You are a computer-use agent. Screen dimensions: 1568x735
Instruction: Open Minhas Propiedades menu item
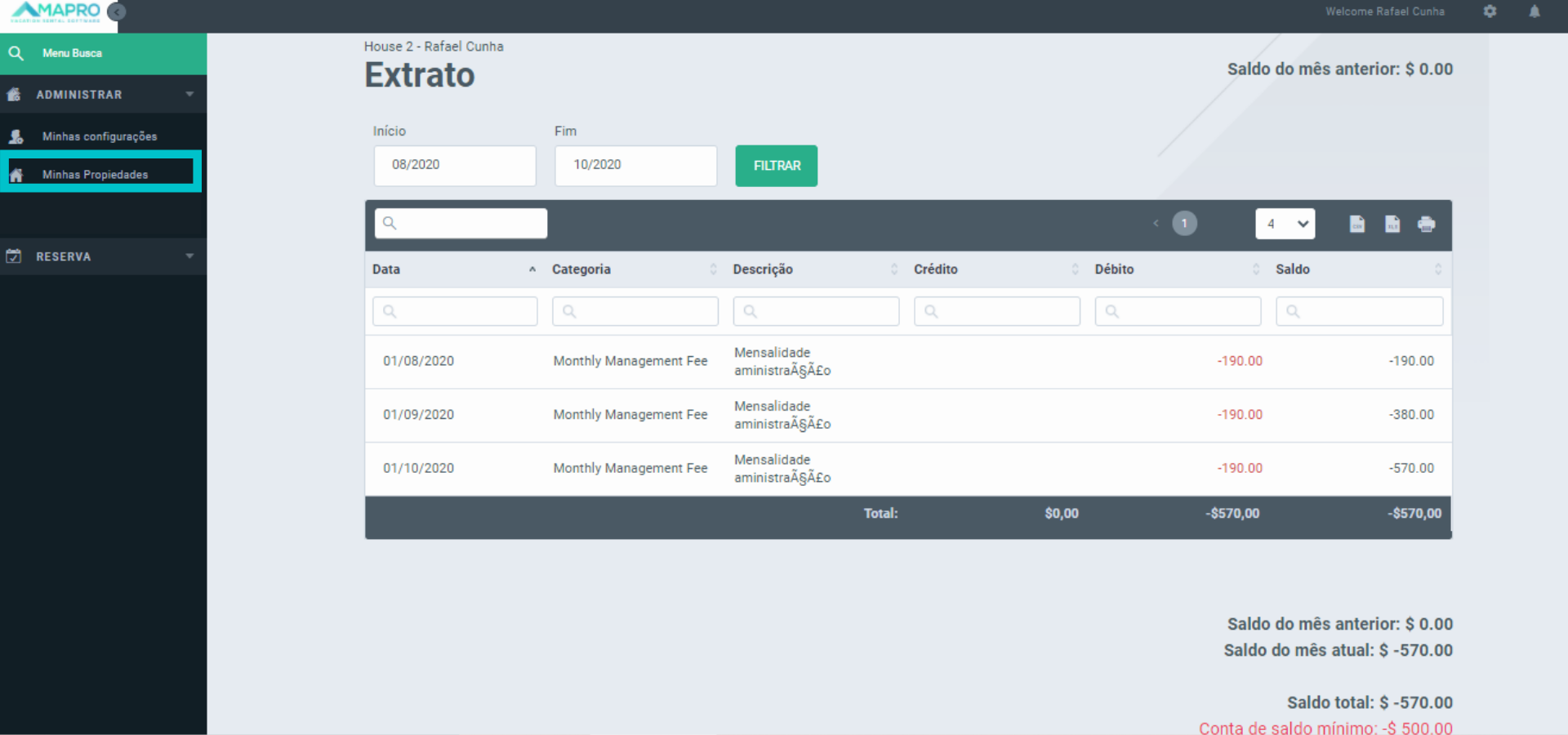pos(96,175)
